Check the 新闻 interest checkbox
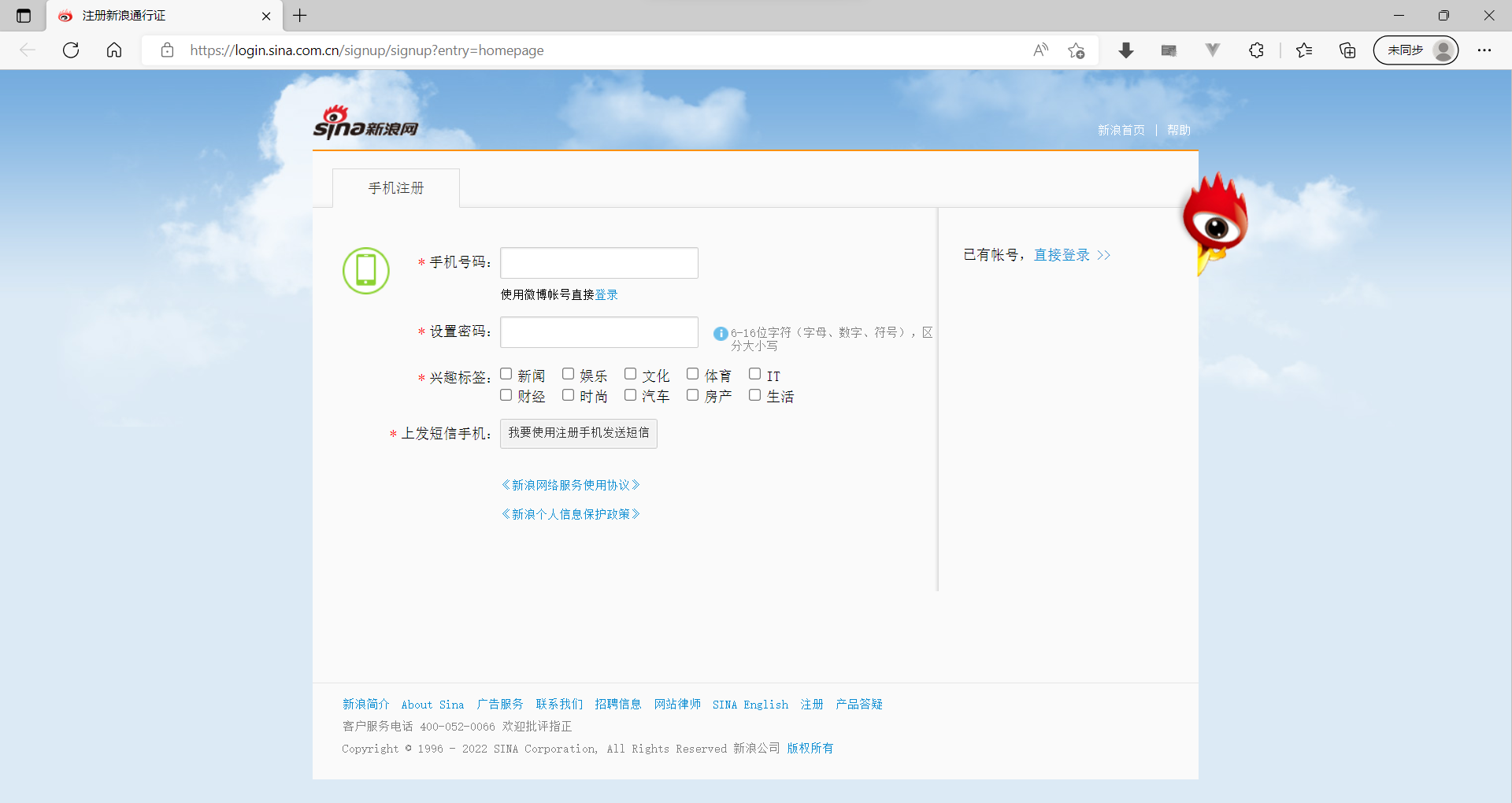Viewport: 1512px width, 803px height. (x=506, y=373)
